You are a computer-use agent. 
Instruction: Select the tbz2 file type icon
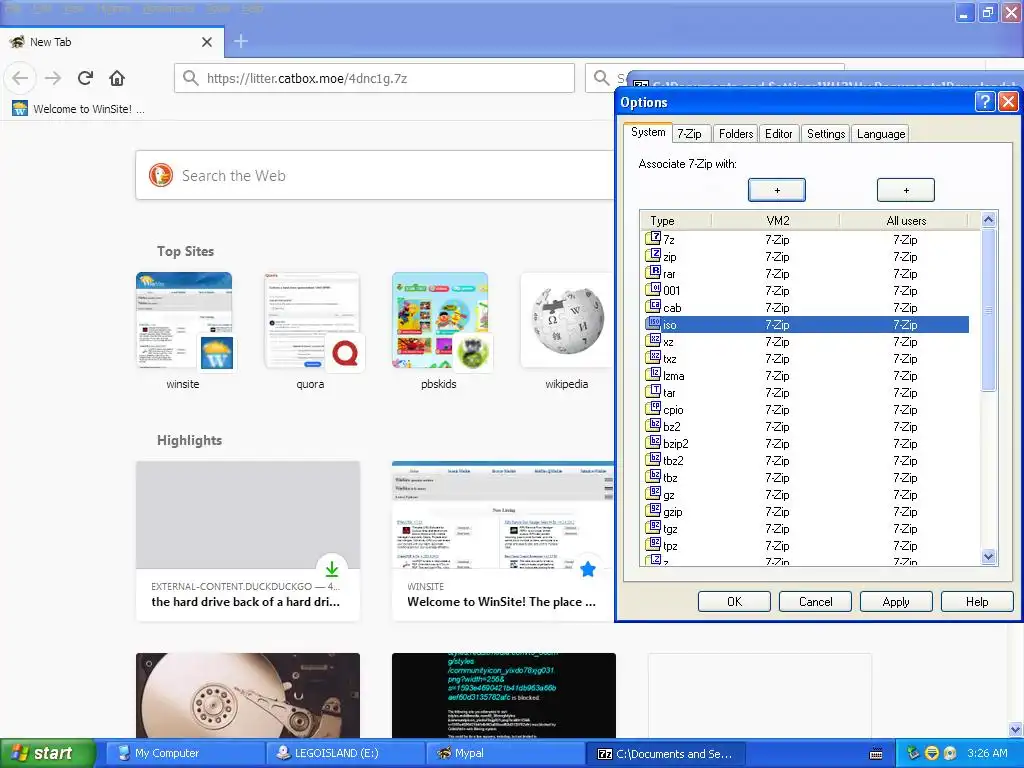pos(653,459)
